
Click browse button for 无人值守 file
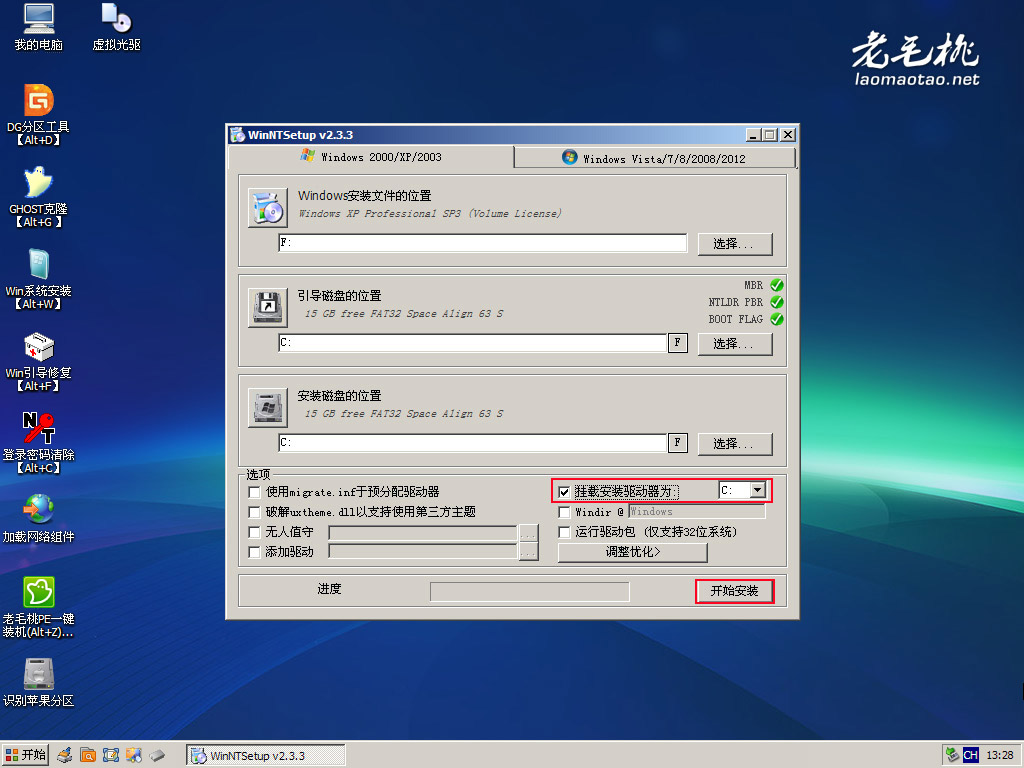pyautogui.click(x=528, y=533)
